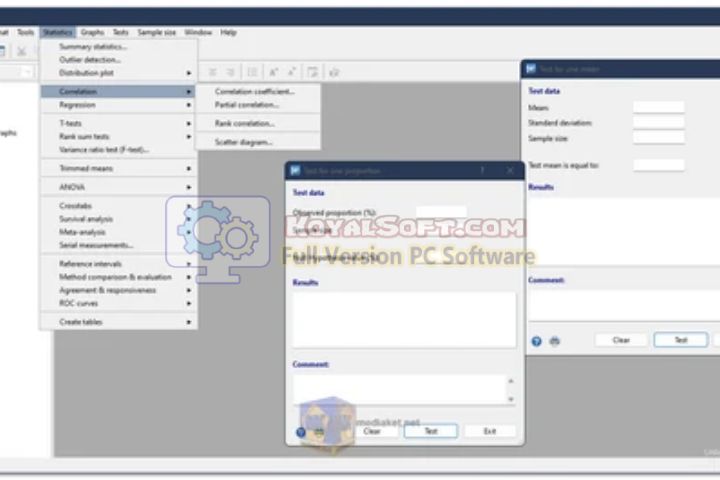720x480 pixels.
Task: Click Test in the Test for one proportion dialog
Action: [x=431, y=431]
